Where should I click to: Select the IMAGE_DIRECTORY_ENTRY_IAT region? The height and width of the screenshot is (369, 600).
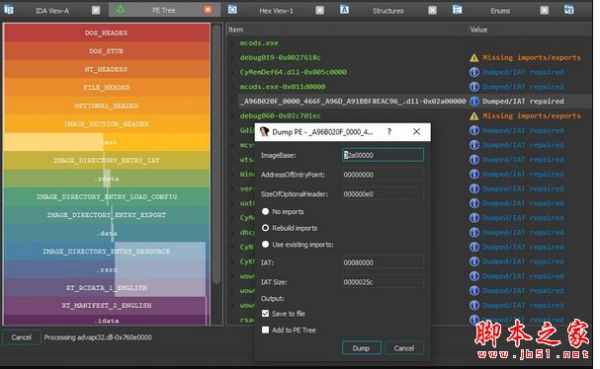(106, 160)
